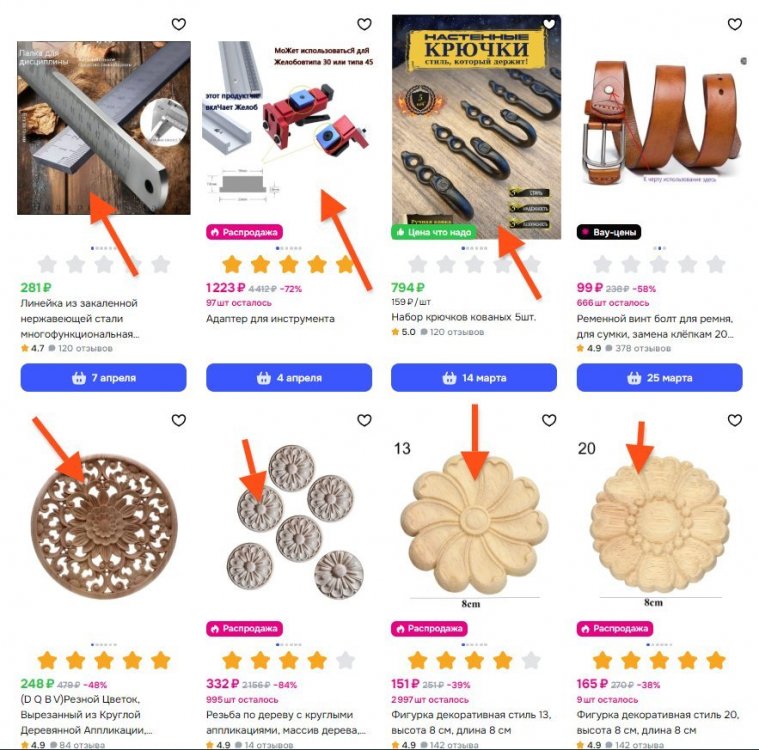This screenshot has height=750, width=759.
Task: Select the Вау-цены badge on the belt item
Action: [x=609, y=232]
